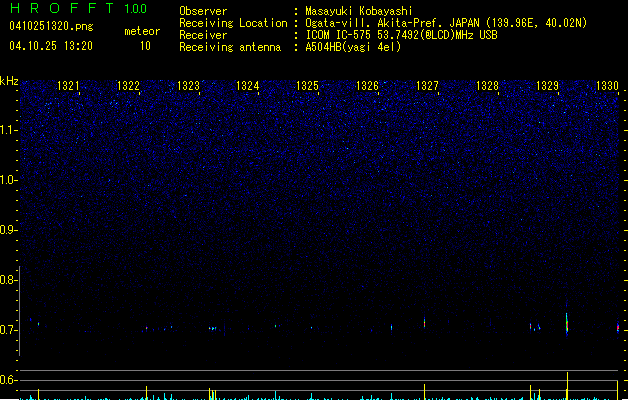
Task: Click the 'Receiver' field label
Action: point(203,35)
